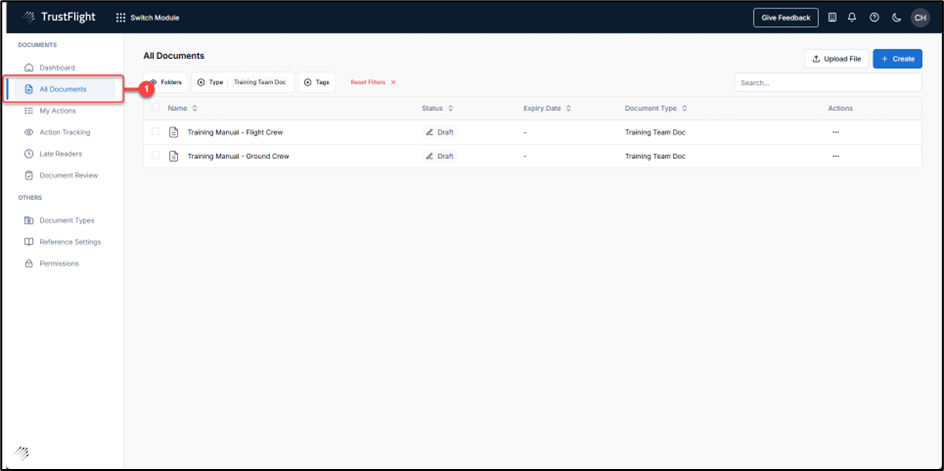This screenshot has width=944, height=471.
Task: Open the Type filter dropdown
Action: point(242,82)
